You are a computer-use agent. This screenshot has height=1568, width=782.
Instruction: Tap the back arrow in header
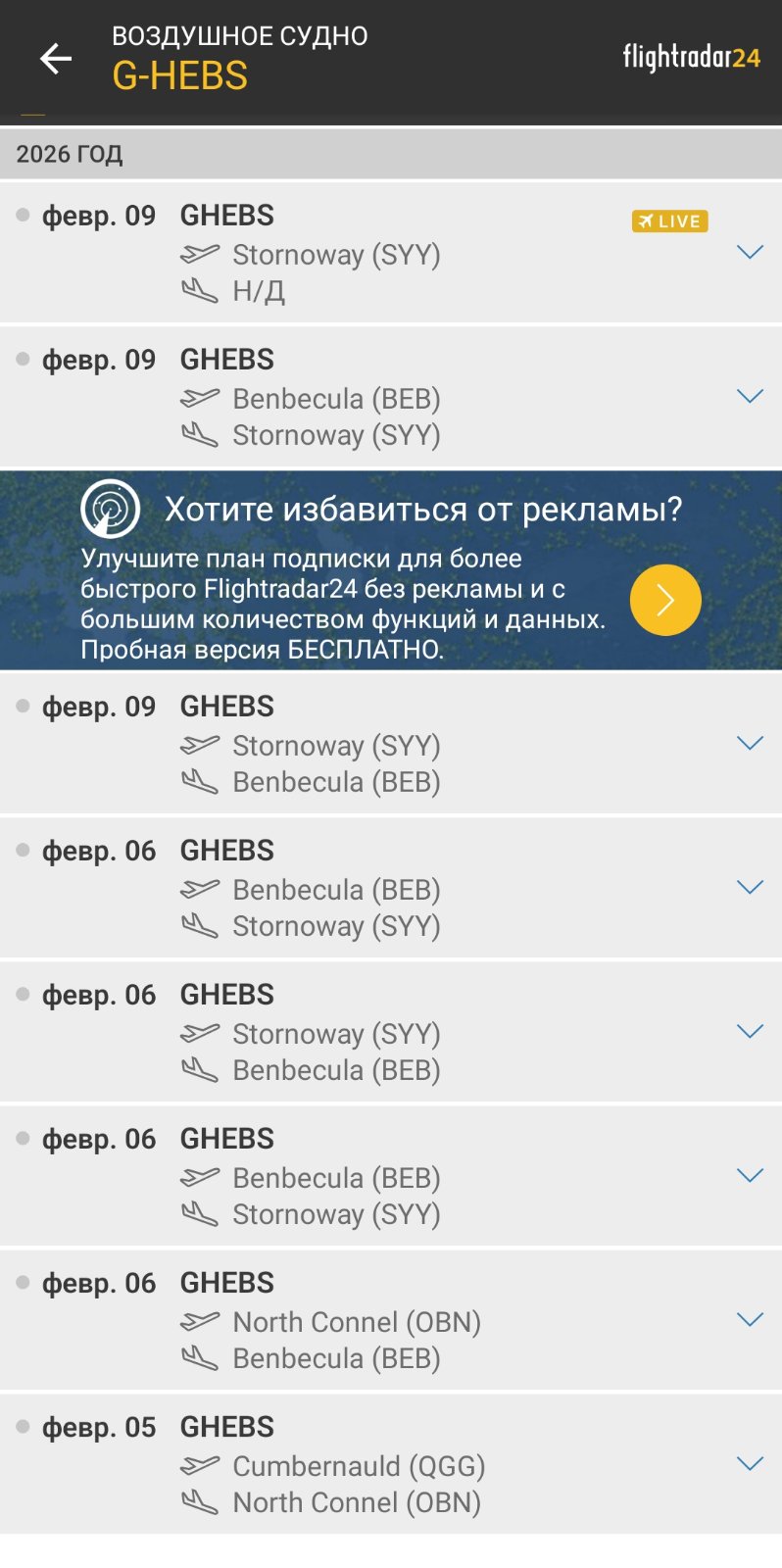[x=56, y=59]
